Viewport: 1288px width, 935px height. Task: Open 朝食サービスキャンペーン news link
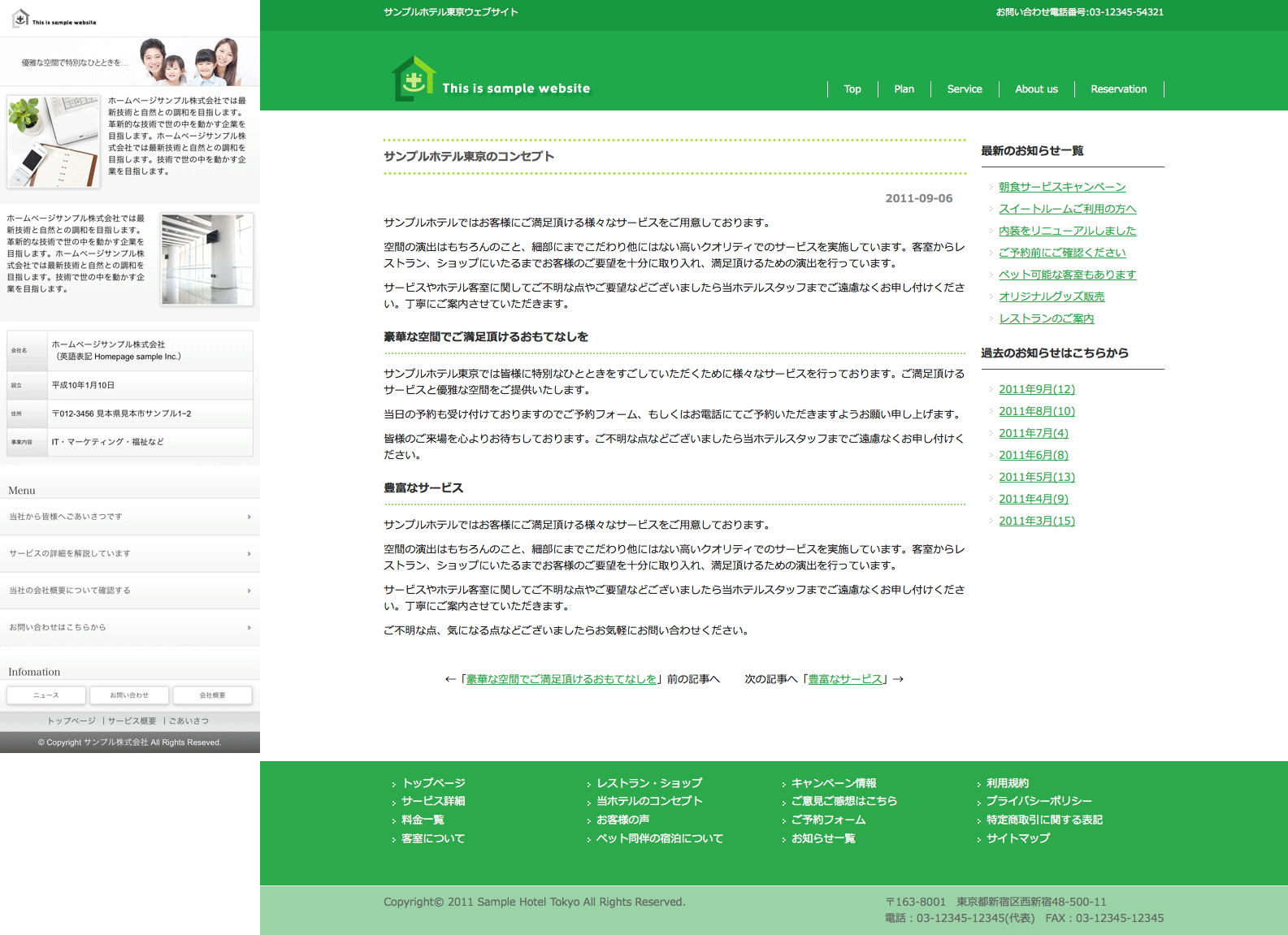click(1062, 187)
